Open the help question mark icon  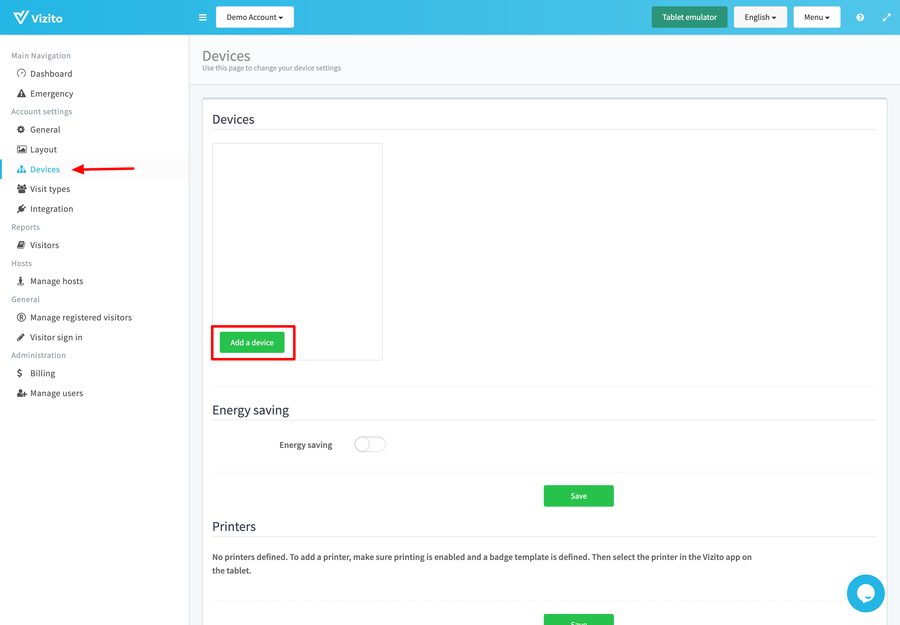point(860,17)
